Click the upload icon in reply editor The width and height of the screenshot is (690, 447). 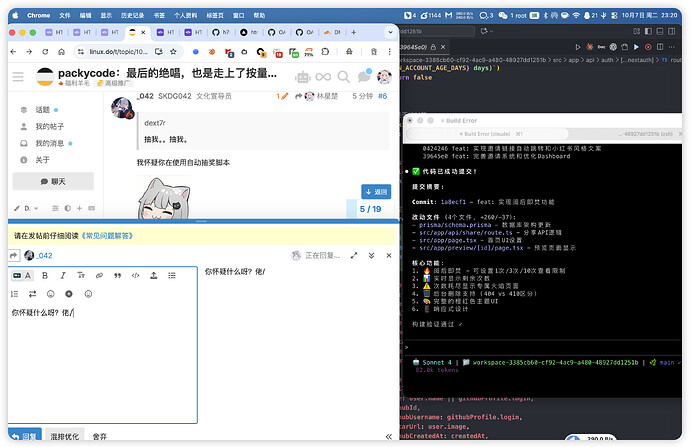click(154, 275)
